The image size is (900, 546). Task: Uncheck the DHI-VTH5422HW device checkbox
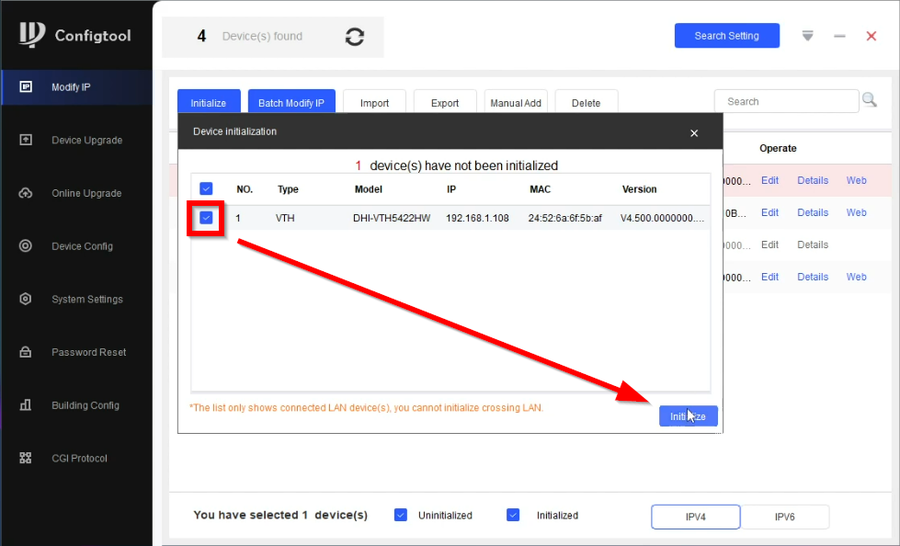pyautogui.click(x=206, y=218)
